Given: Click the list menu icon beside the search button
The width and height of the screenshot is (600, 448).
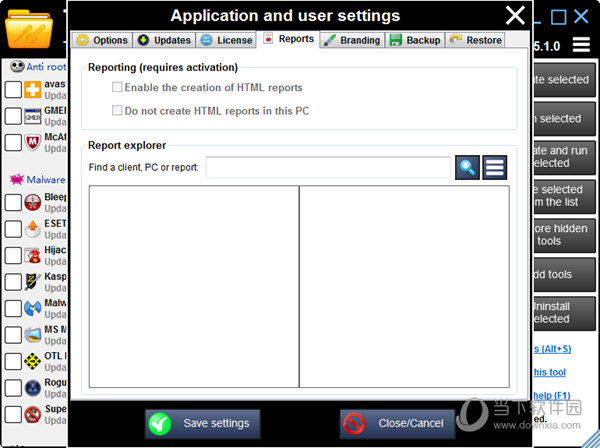Looking at the screenshot, I should pyautogui.click(x=494, y=167).
